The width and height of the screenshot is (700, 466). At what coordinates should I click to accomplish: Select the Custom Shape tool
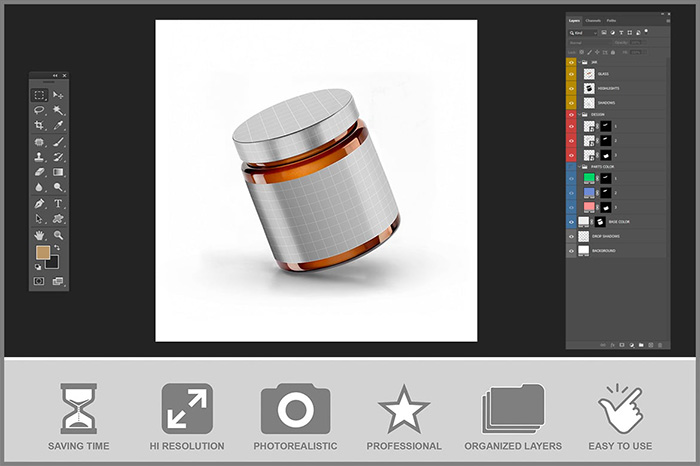(x=58, y=219)
